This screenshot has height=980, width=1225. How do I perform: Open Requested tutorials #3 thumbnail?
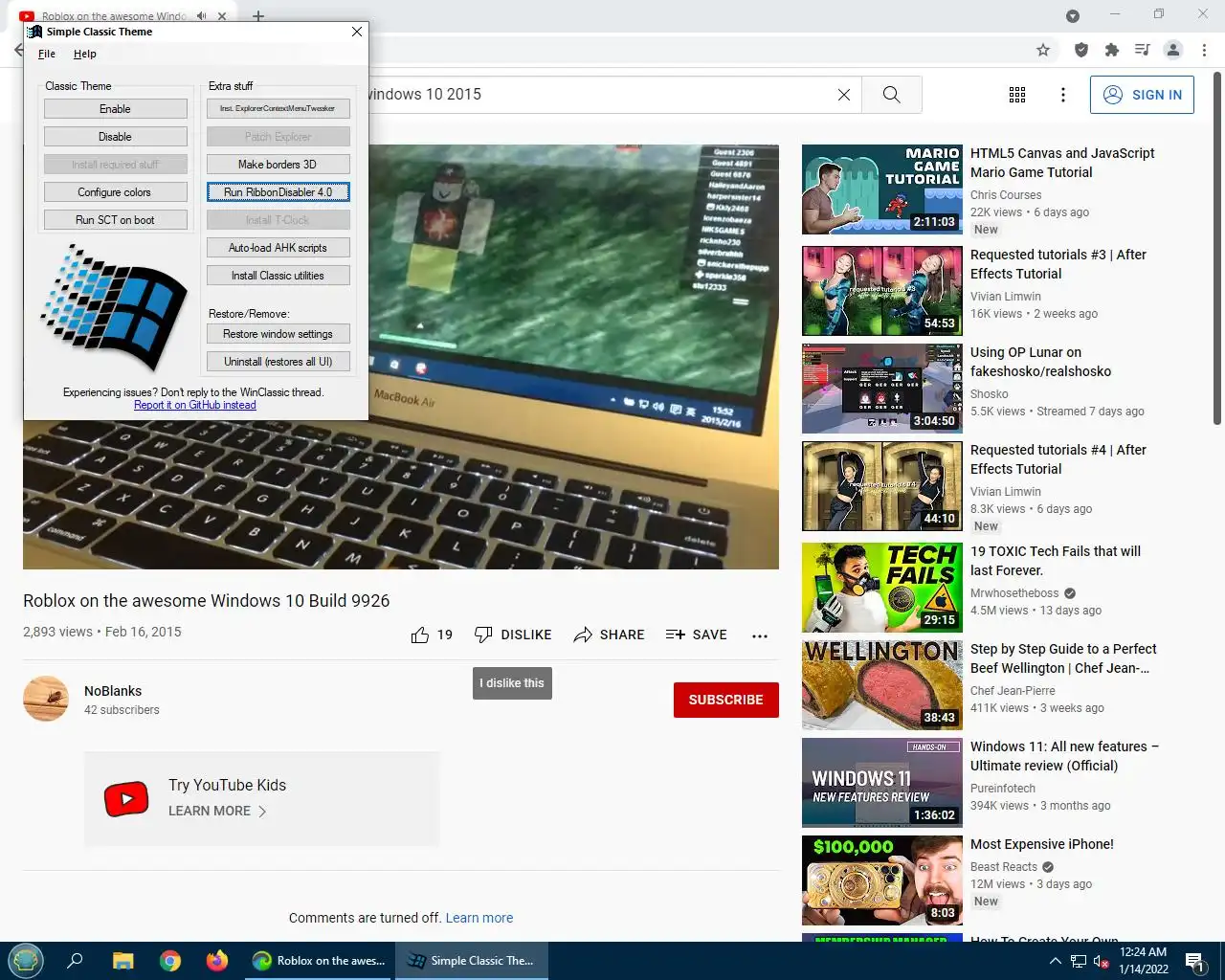point(882,291)
